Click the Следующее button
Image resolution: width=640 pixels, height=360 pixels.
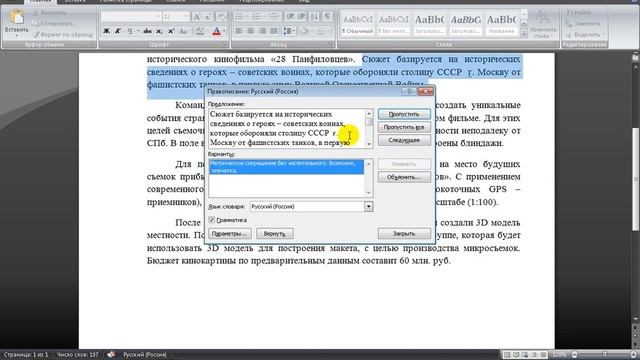coord(404,140)
